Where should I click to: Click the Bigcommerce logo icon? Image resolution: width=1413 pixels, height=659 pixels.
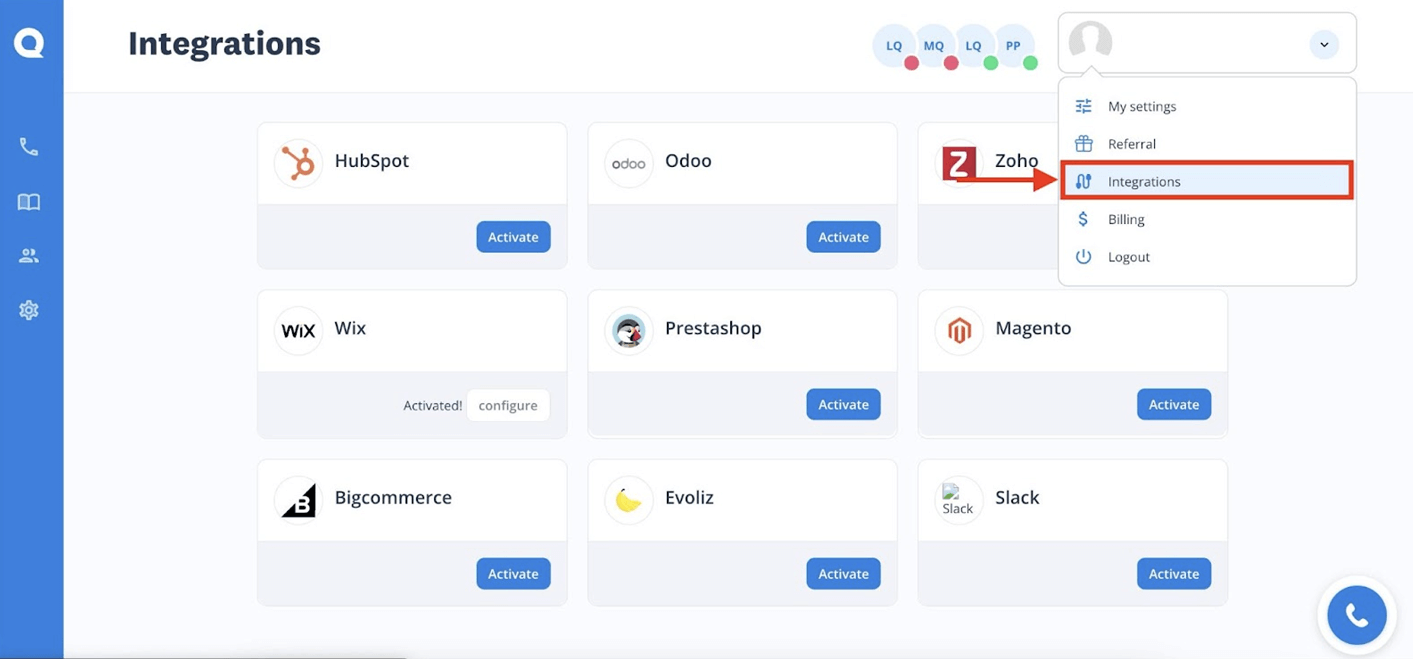click(298, 499)
